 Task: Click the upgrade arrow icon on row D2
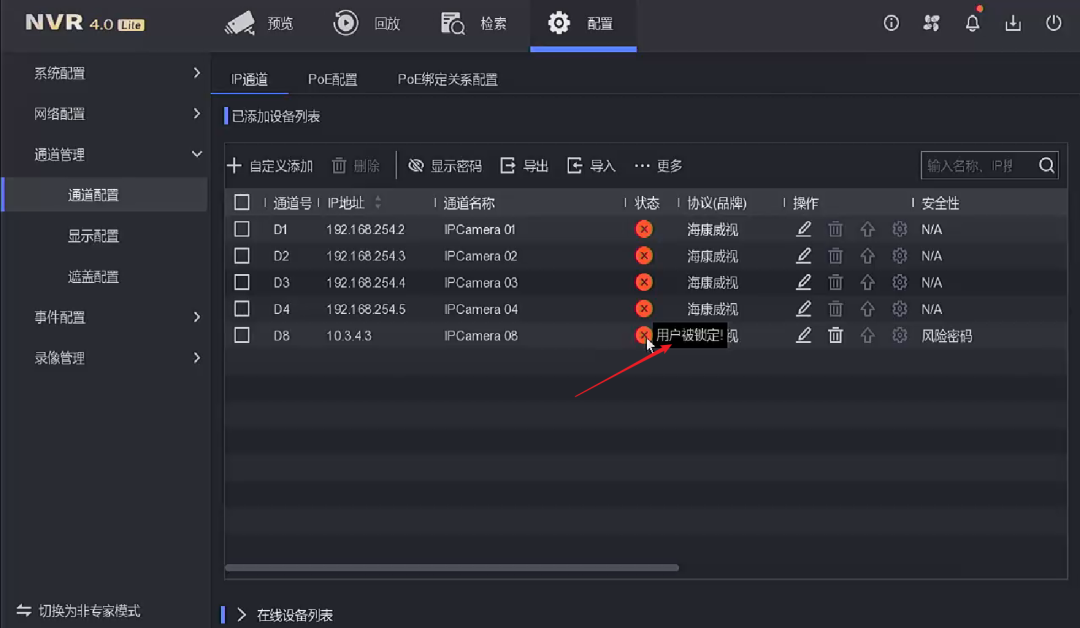click(867, 255)
